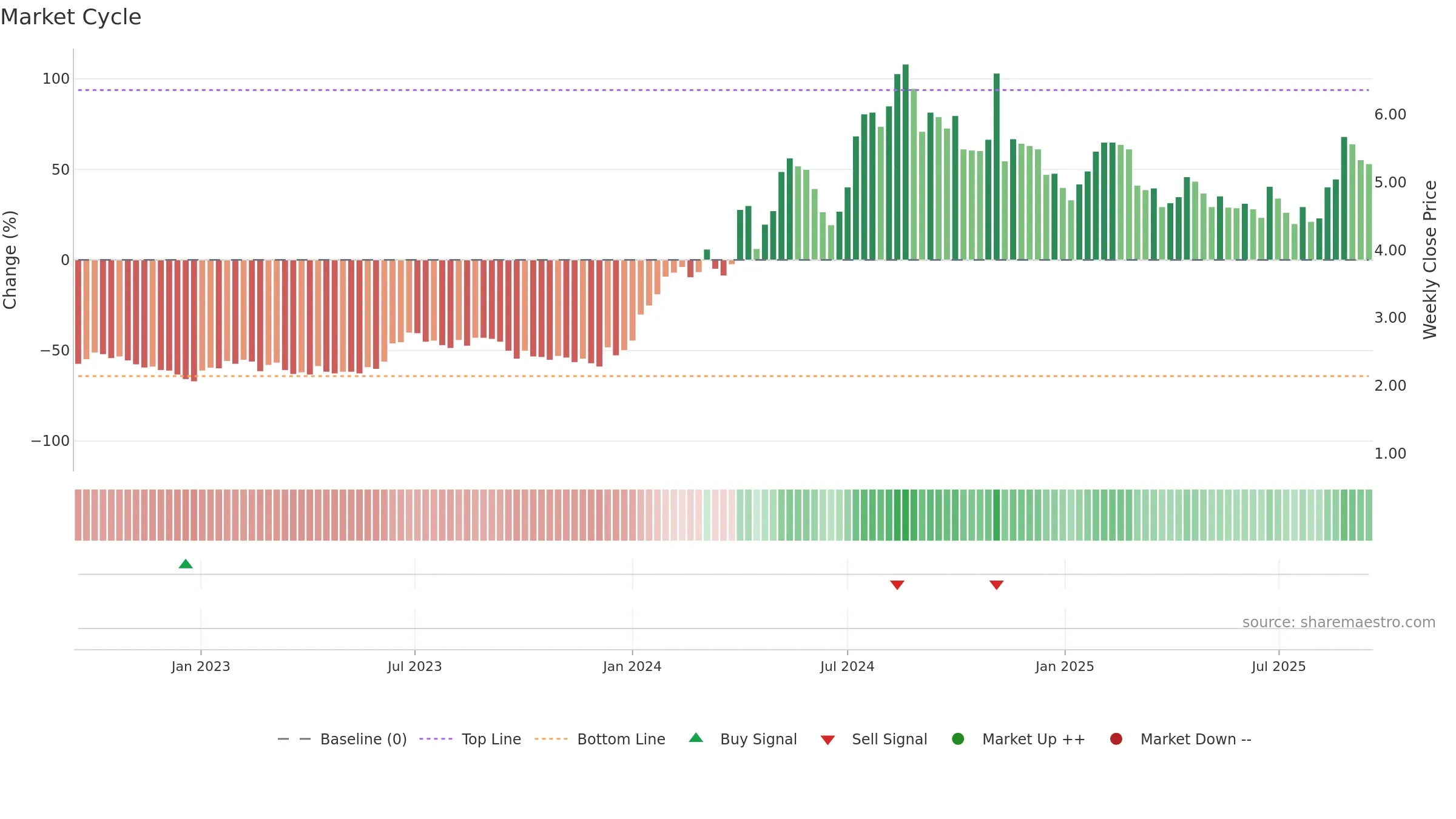Click the red Sell Signal triangle legend icon
Image resolution: width=1456 pixels, height=819 pixels.
pos(827,740)
